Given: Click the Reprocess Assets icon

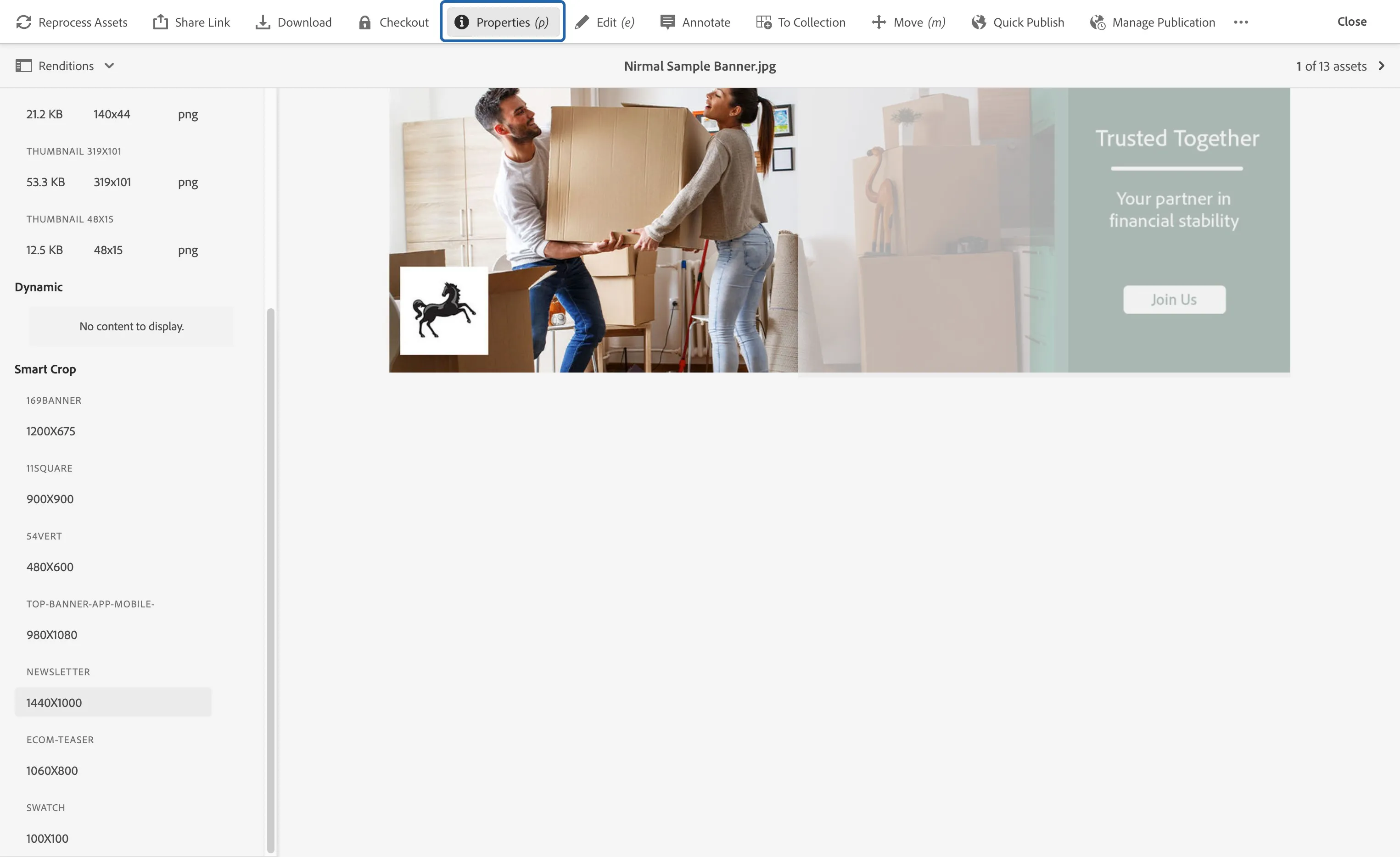Looking at the screenshot, I should point(24,22).
